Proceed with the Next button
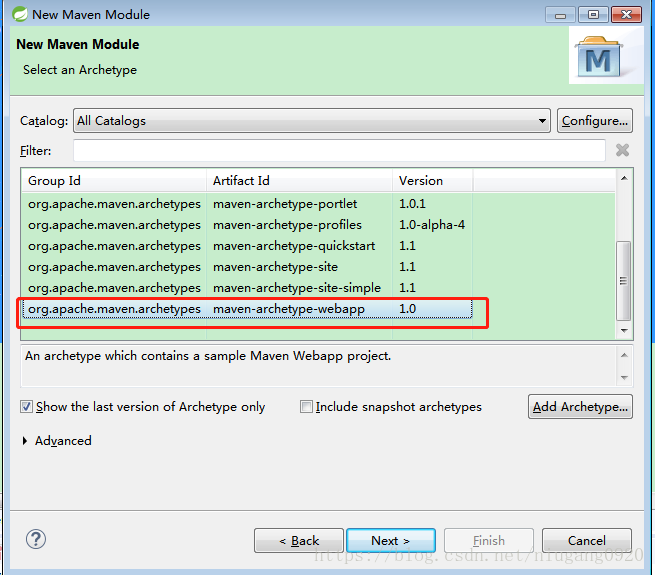Viewport: 655px width, 575px height. point(391,541)
